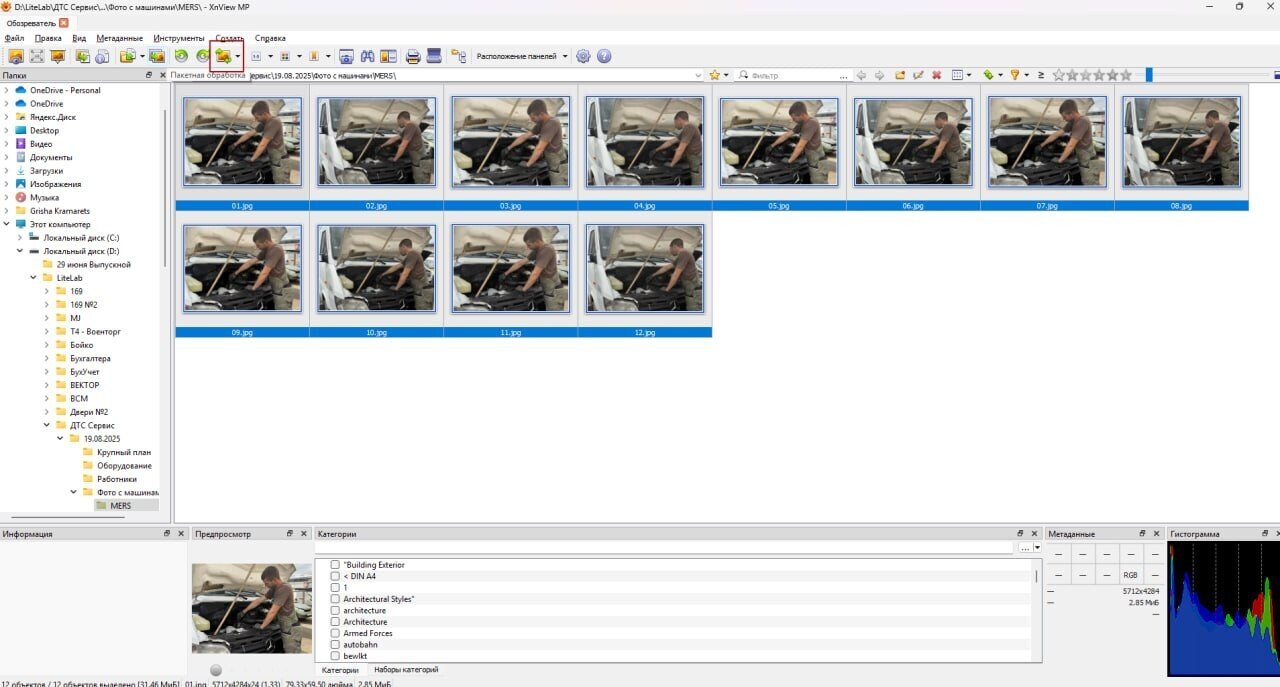Click the fullscreen view toolbar icon
The width and height of the screenshot is (1280, 687).
coord(37,56)
